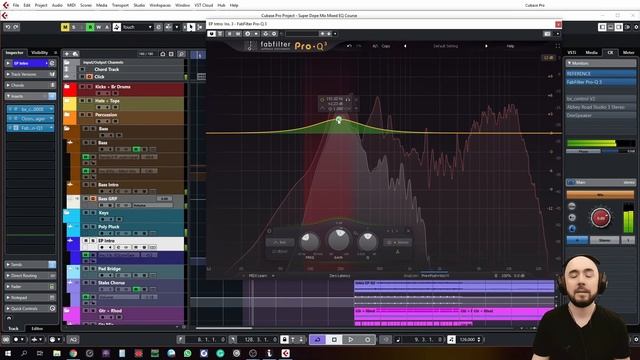Click the green EQ band node

coord(339,119)
